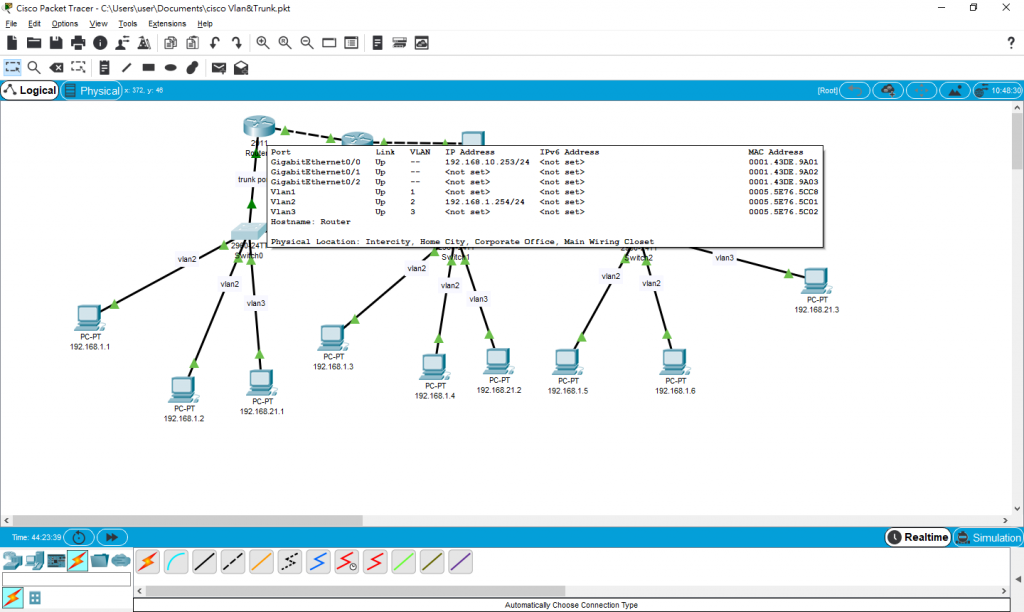Select End Devices category
The image size is (1024, 612).
point(35,560)
